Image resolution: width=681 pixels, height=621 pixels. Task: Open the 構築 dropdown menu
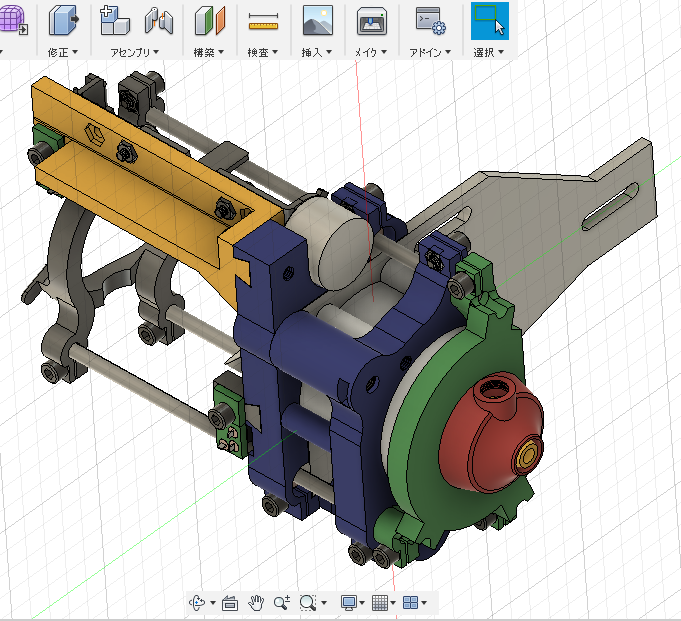[208, 53]
